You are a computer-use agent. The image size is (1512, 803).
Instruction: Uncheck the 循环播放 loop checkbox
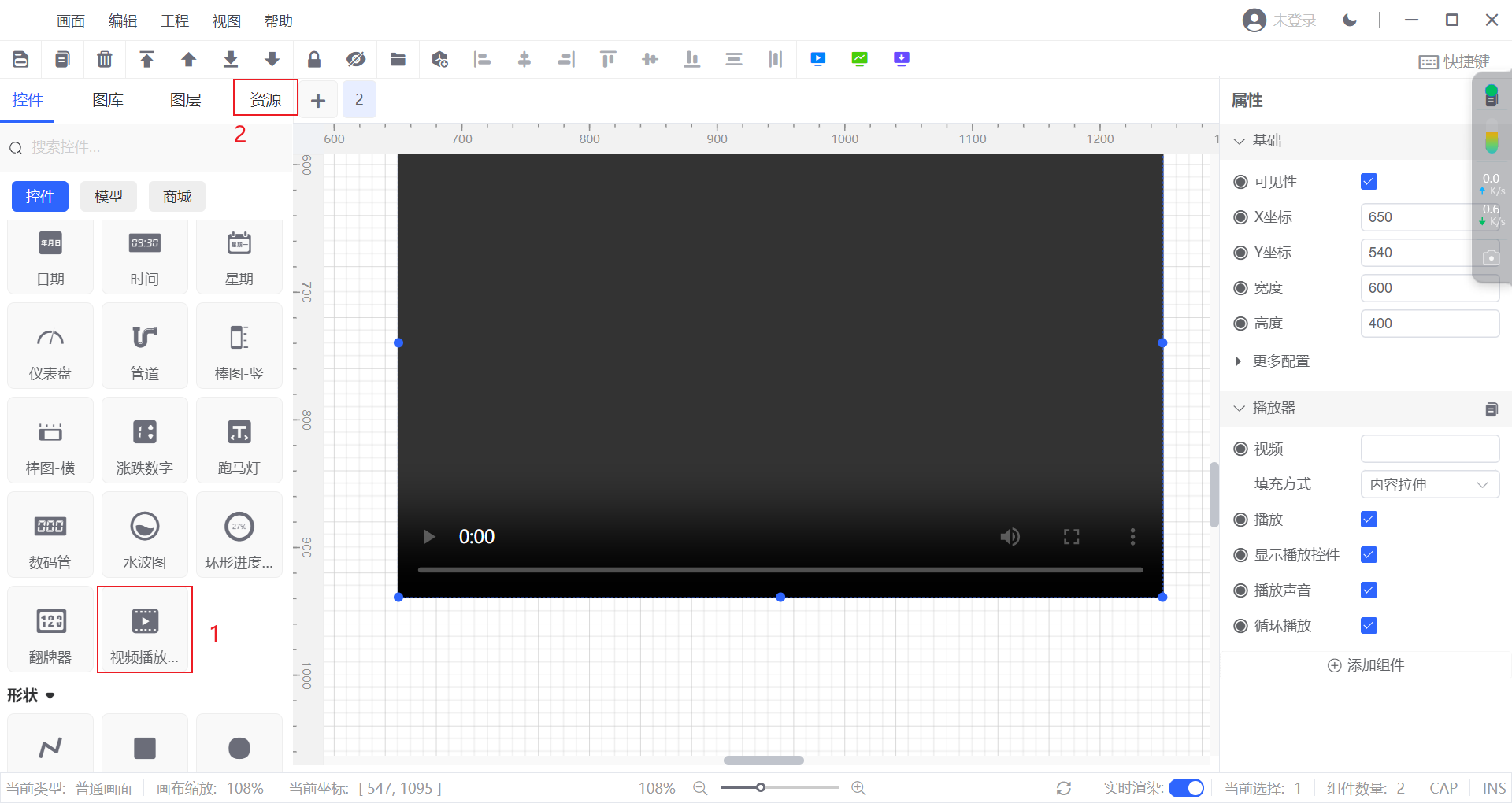1369,626
